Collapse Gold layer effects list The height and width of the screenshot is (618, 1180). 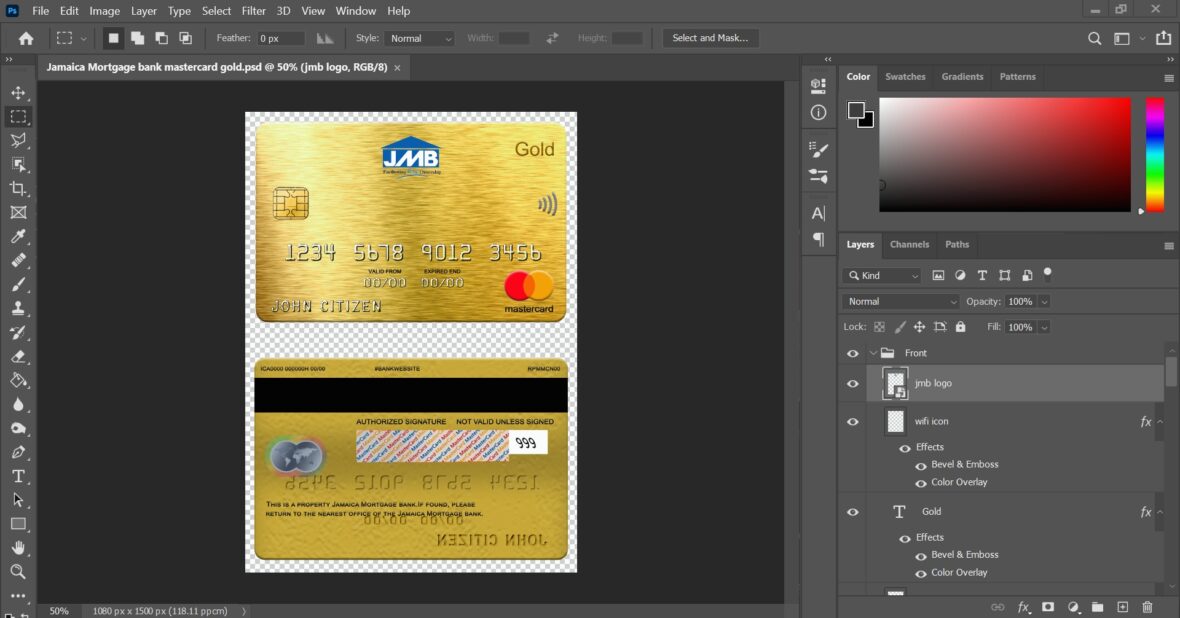1160,512
